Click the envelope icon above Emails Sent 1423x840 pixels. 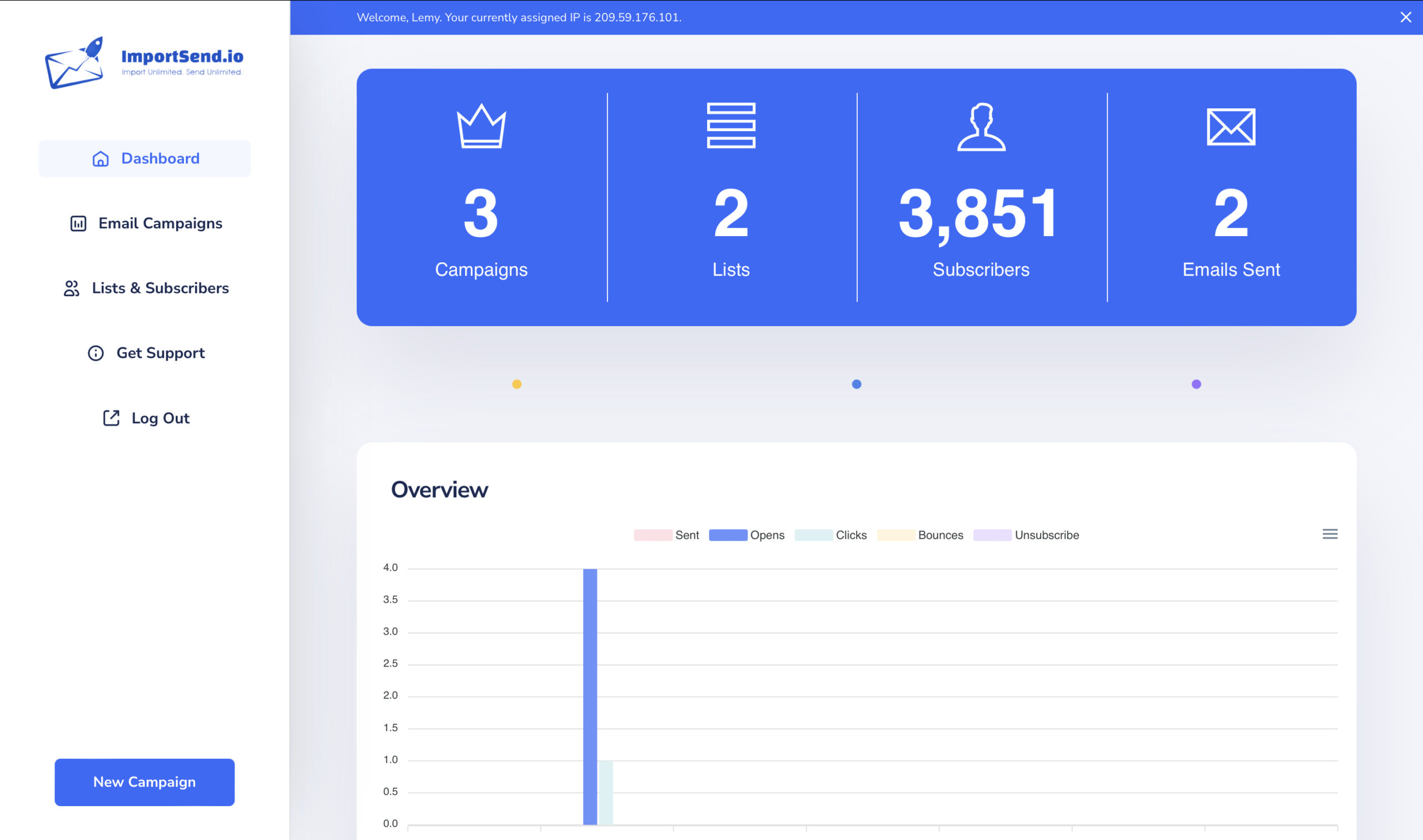pos(1231,127)
